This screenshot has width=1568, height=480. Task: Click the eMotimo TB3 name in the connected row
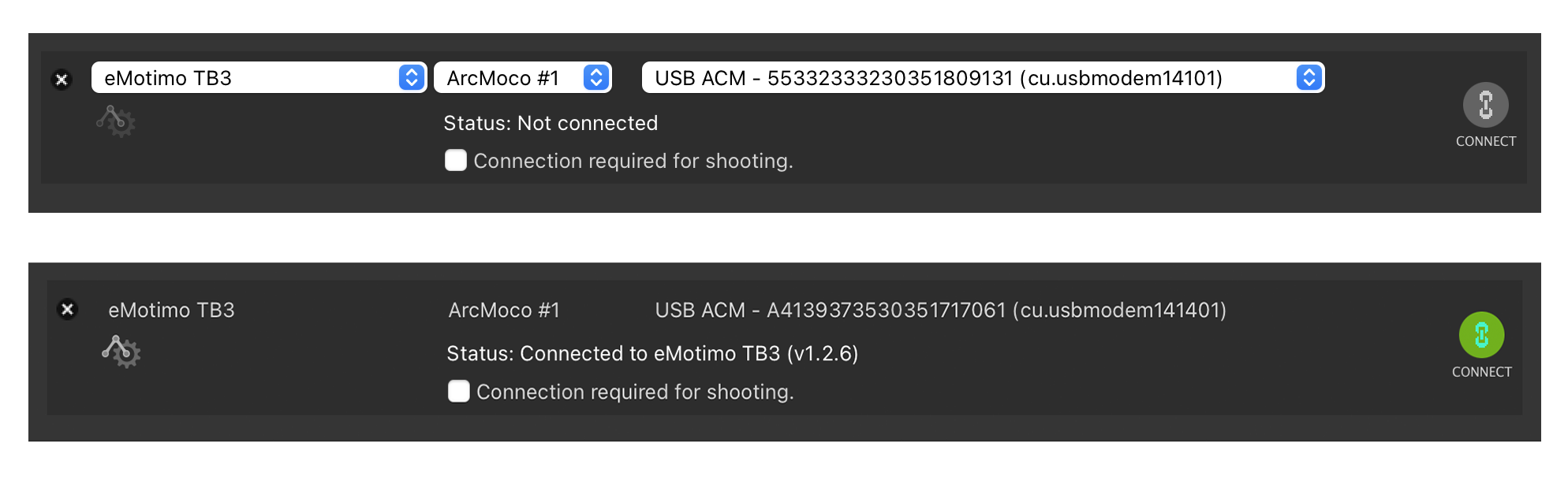(171, 311)
